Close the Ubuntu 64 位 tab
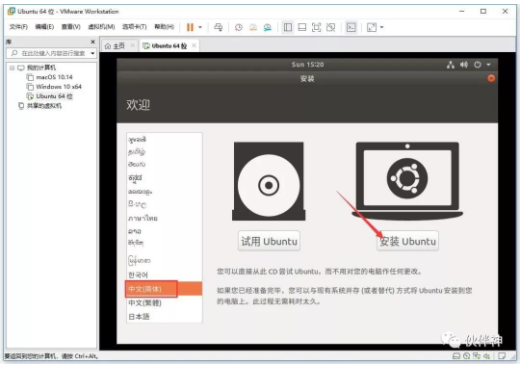 click(194, 46)
